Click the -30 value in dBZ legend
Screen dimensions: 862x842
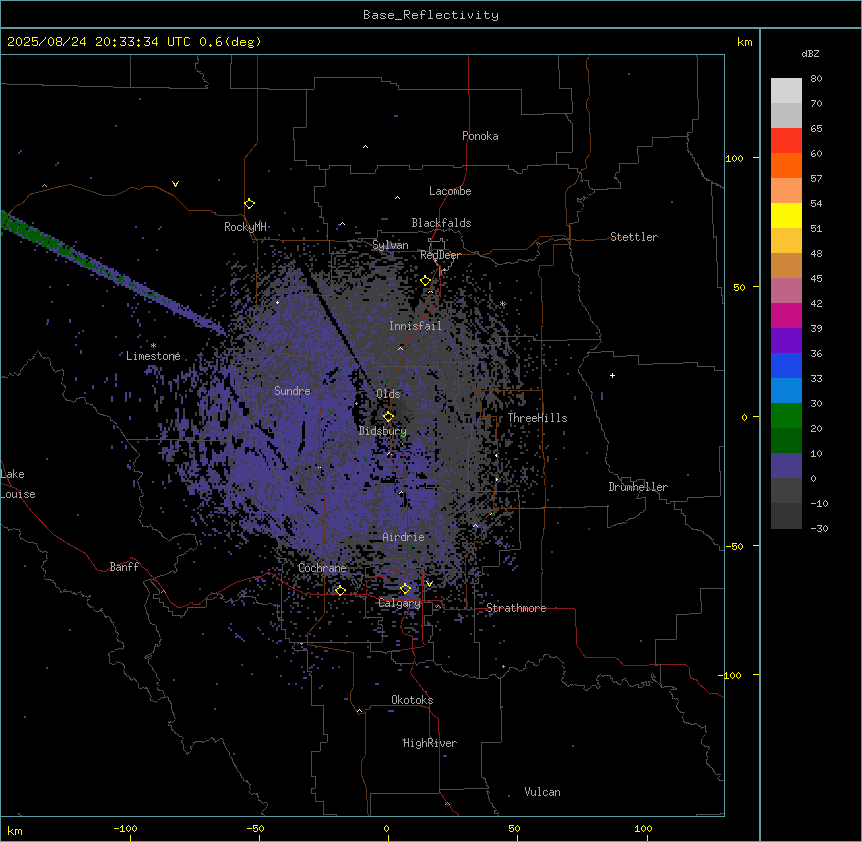tap(819, 529)
